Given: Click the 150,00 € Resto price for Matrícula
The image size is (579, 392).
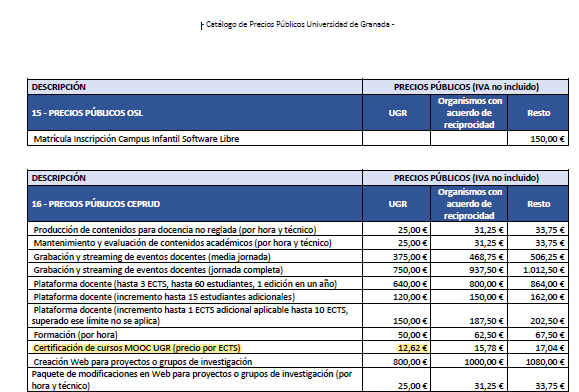Looking at the screenshot, I should [547, 139].
